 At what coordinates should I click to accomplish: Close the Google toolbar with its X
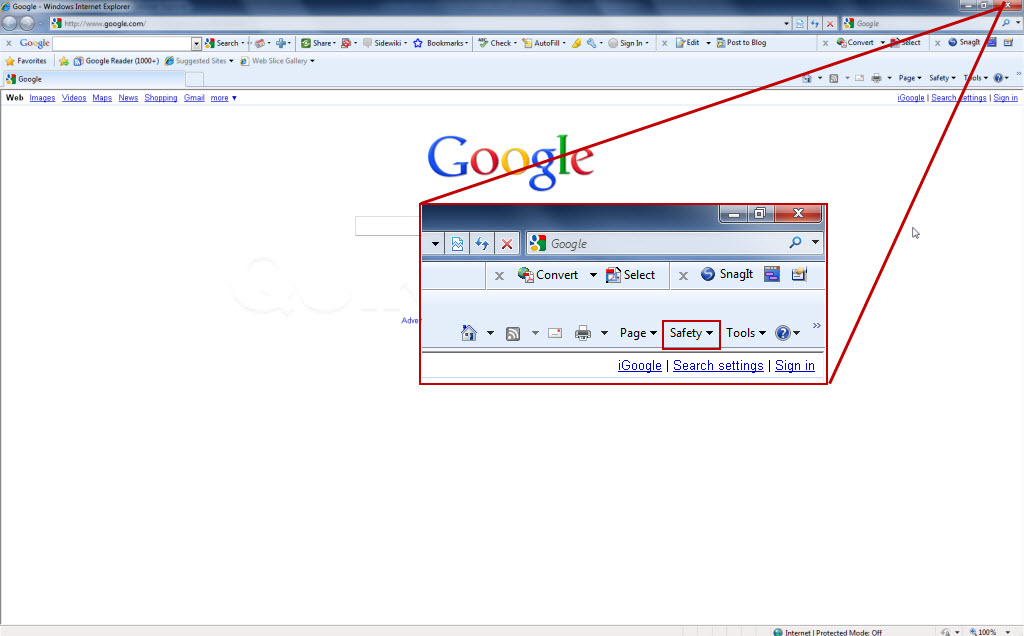point(8,43)
